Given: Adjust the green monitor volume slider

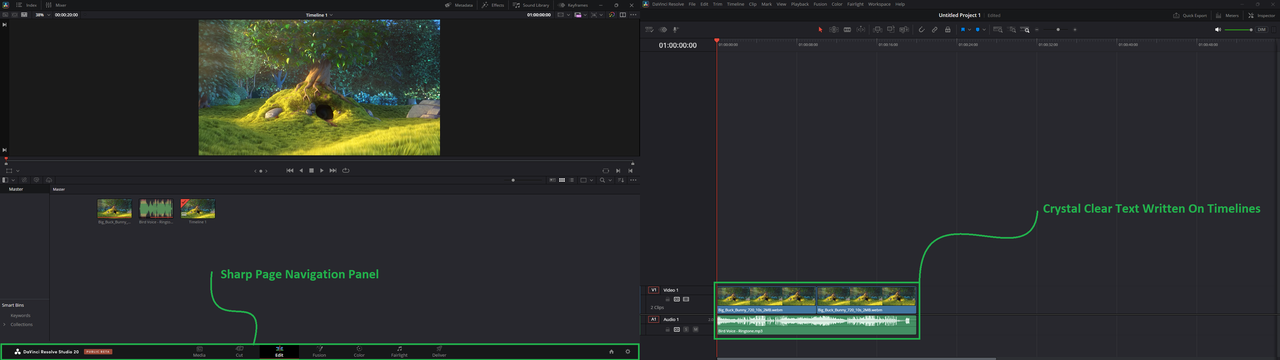Looking at the screenshot, I should point(1239,29).
